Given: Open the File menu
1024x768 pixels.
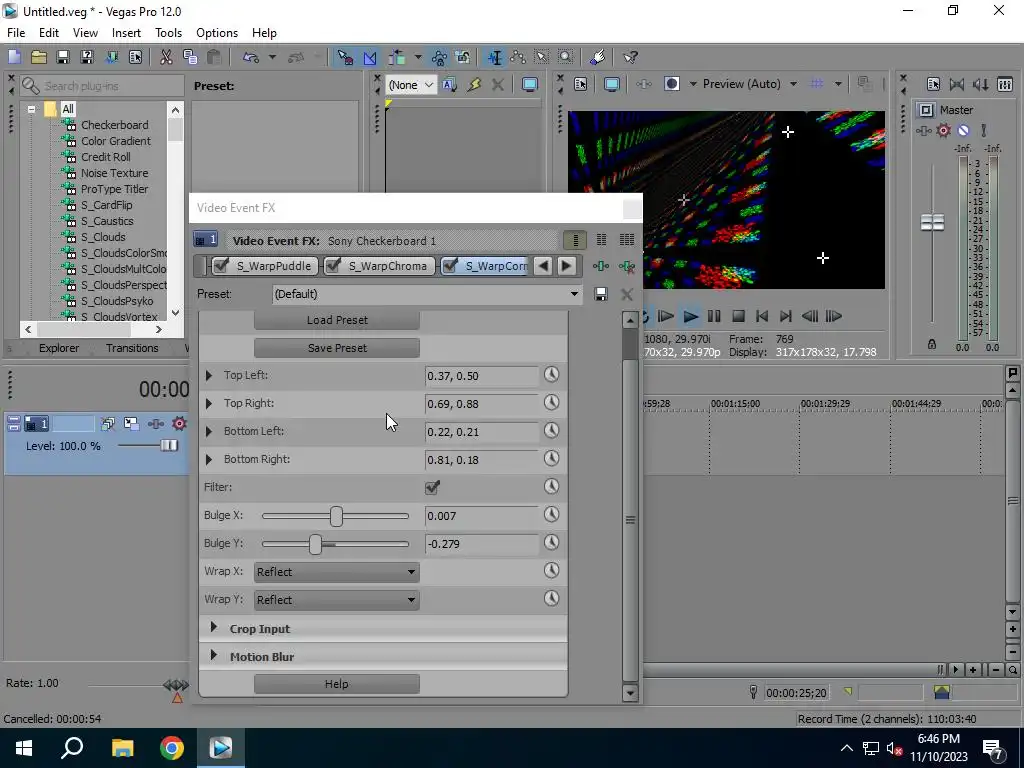Looking at the screenshot, I should click(16, 33).
